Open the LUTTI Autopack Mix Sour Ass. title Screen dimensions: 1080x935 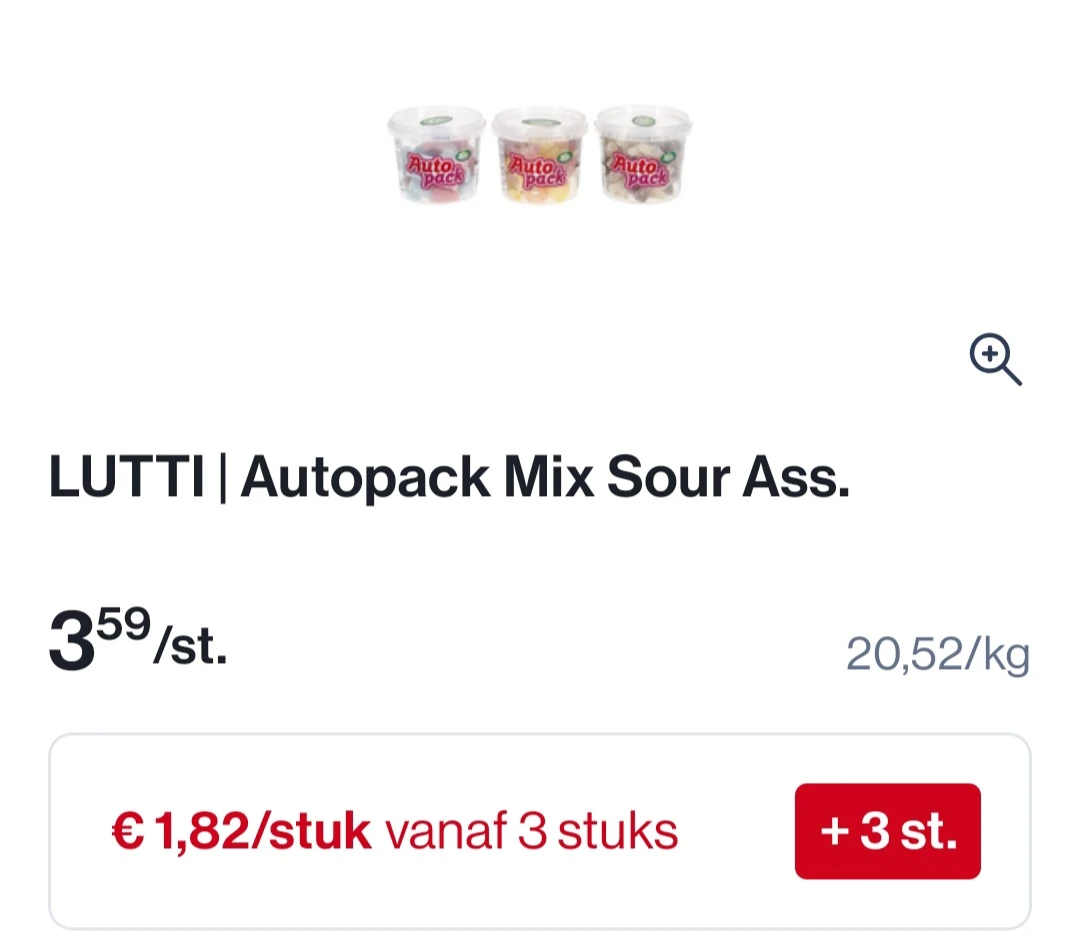(450, 478)
